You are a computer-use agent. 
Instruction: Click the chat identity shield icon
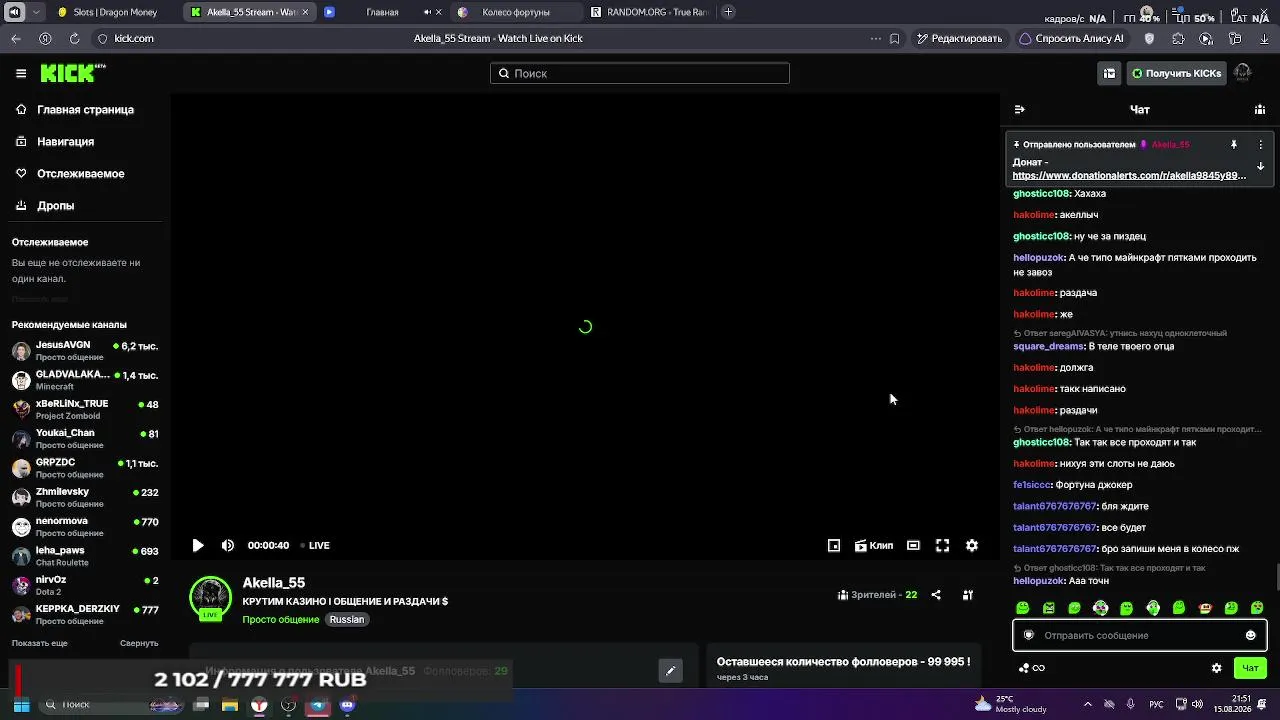tap(1029, 635)
